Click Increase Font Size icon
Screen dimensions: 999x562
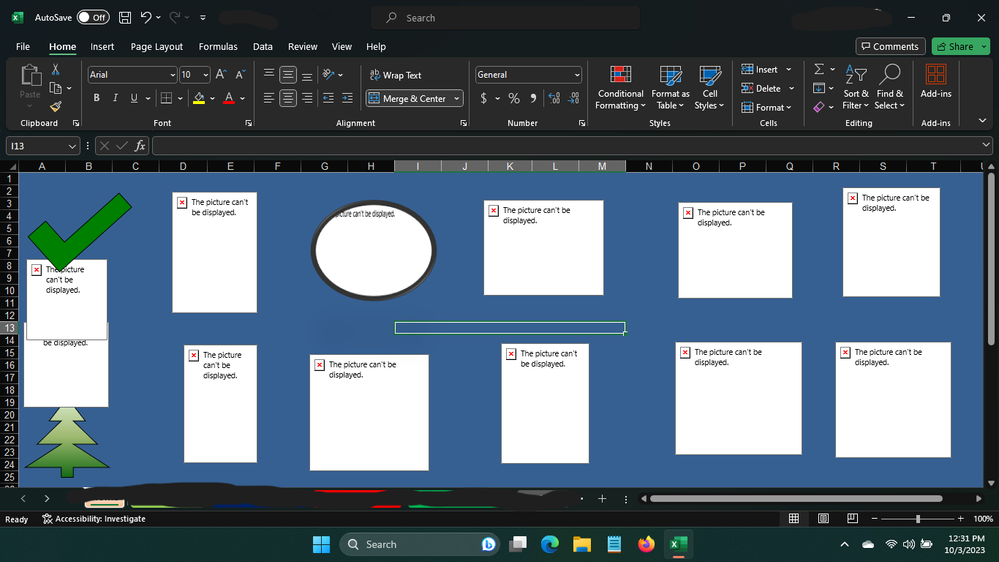pyautogui.click(x=220, y=75)
